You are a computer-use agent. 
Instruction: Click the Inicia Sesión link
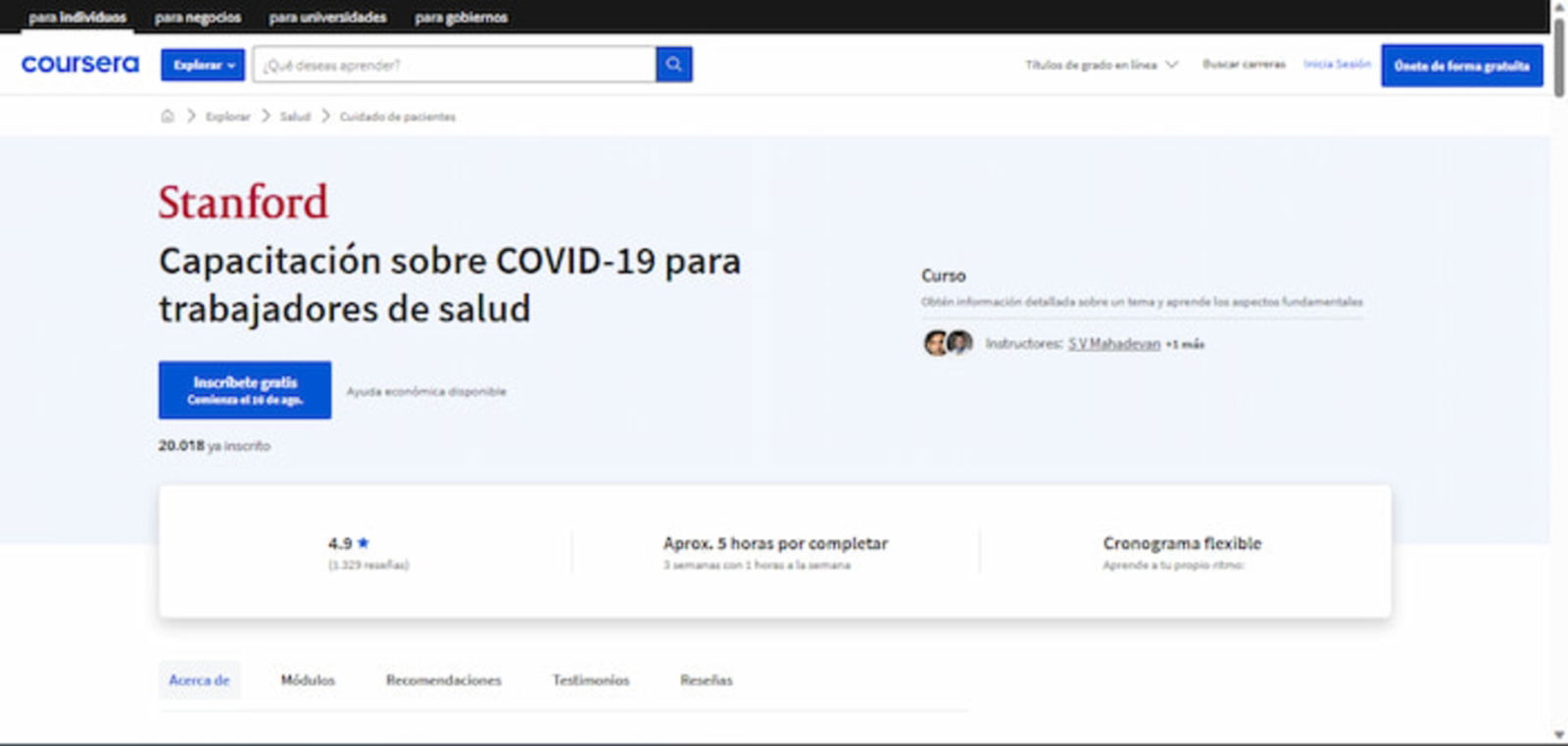(1337, 64)
